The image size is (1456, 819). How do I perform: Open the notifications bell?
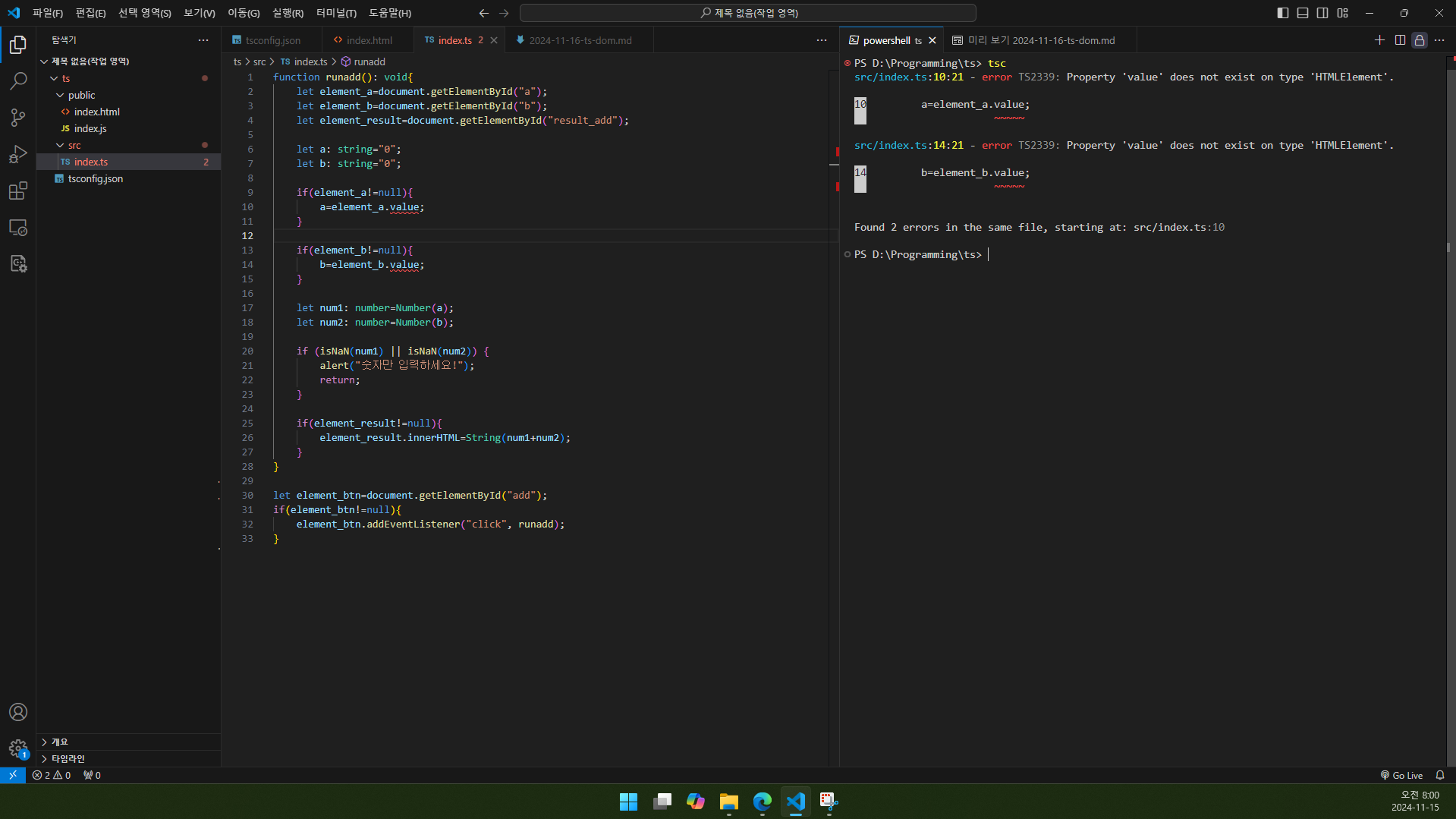tap(1439, 775)
